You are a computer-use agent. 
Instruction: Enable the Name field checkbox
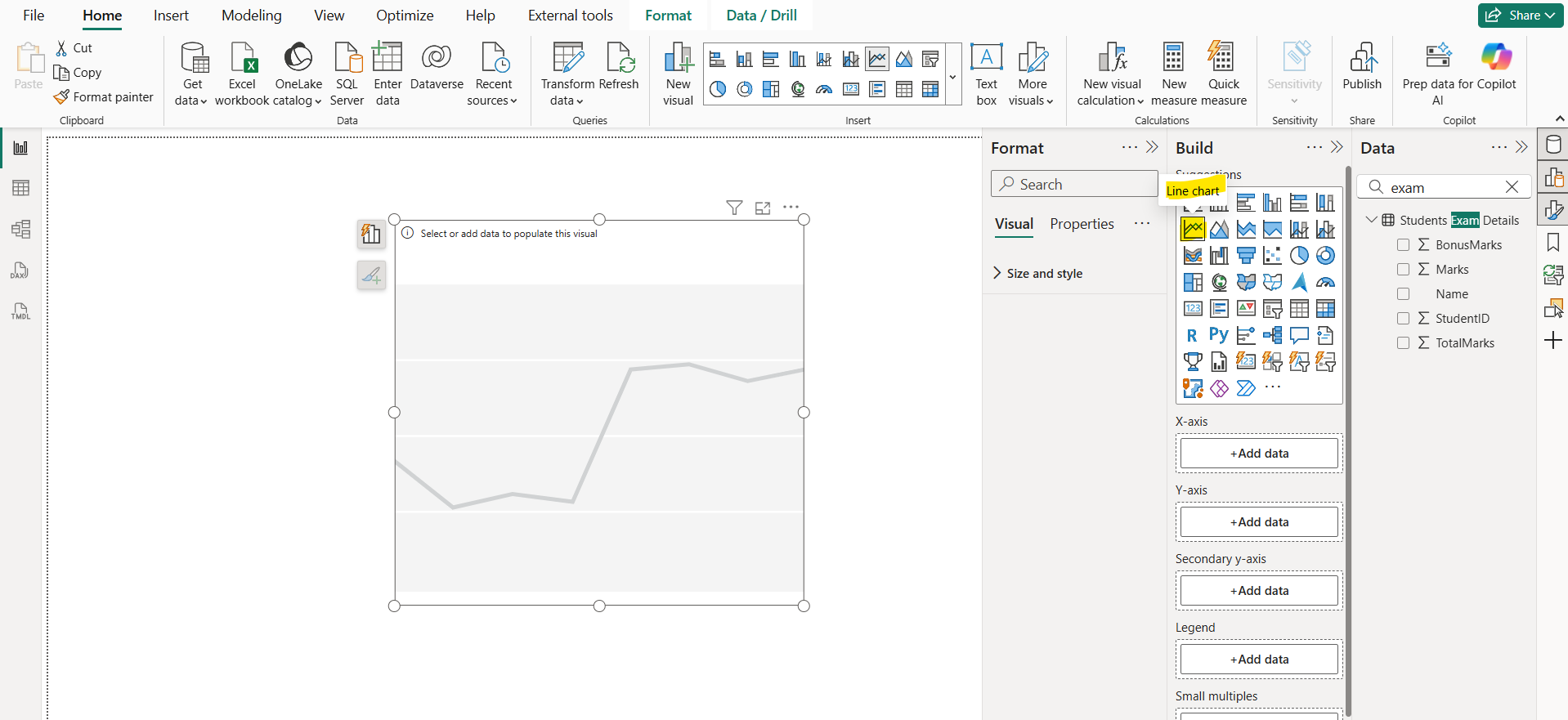pyautogui.click(x=1403, y=294)
